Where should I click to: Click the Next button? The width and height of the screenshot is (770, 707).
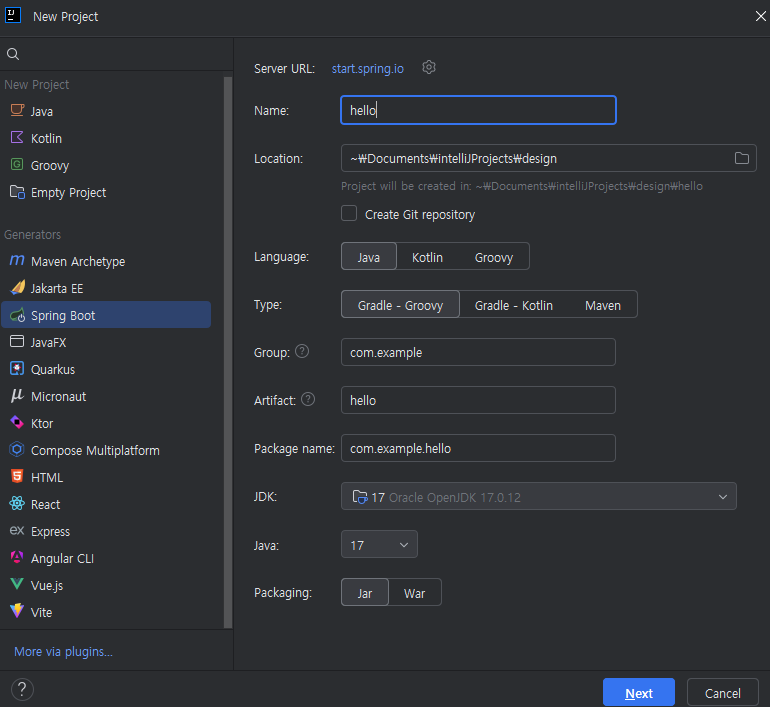pyautogui.click(x=639, y=693)
